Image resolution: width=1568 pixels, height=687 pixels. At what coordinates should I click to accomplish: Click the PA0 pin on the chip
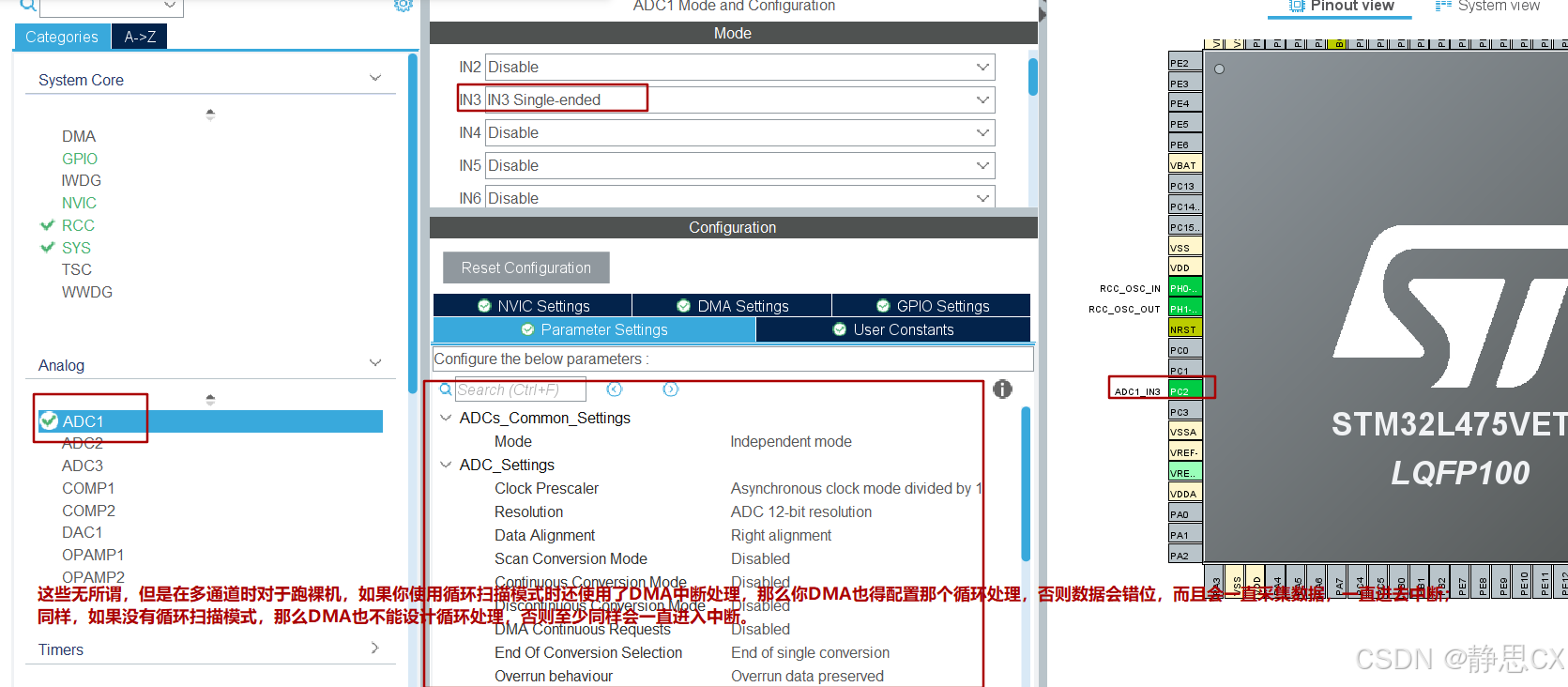pos(1185,514)
